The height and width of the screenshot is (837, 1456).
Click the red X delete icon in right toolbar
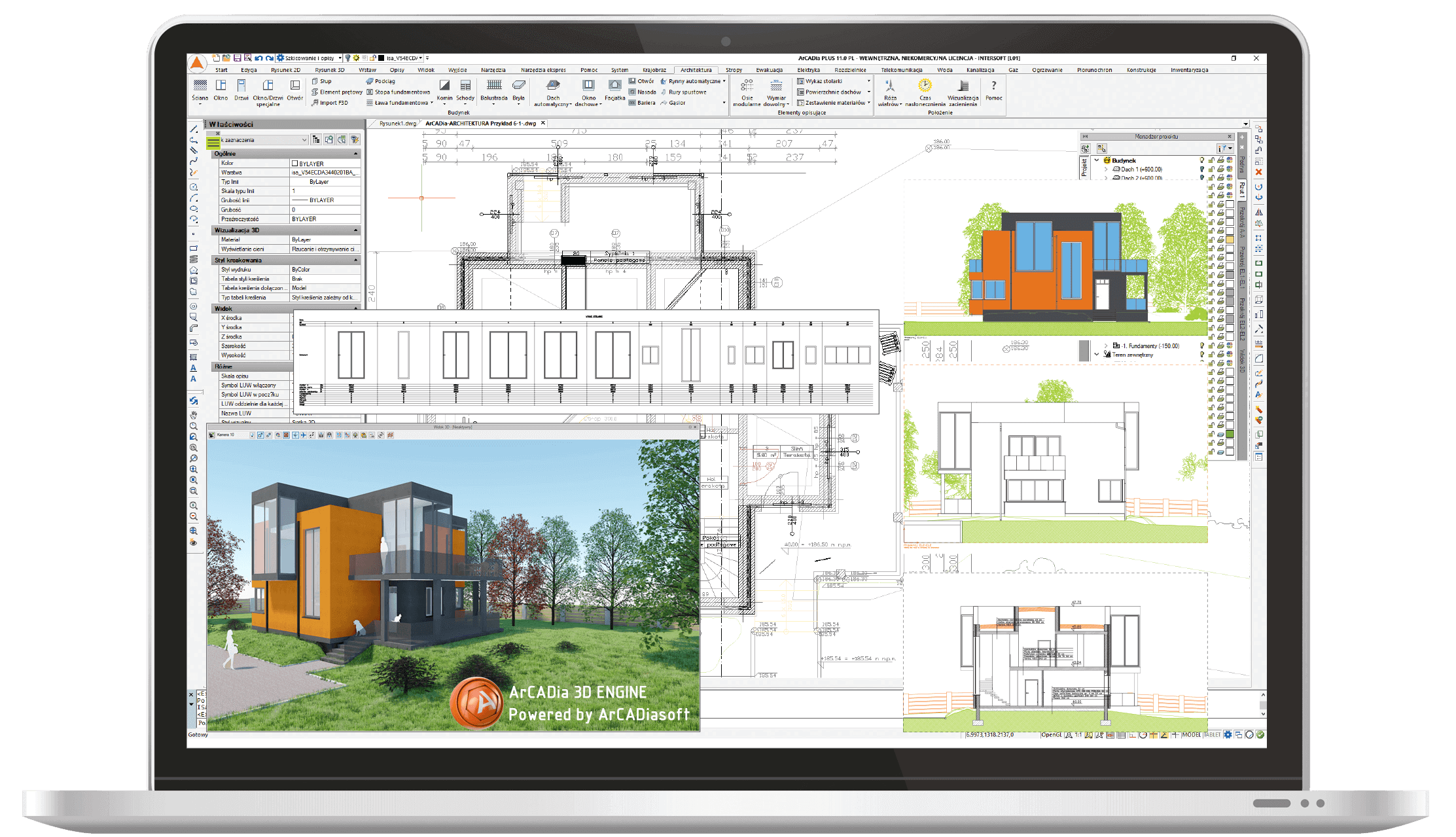pyautogui.click(x=1258, y=172)
